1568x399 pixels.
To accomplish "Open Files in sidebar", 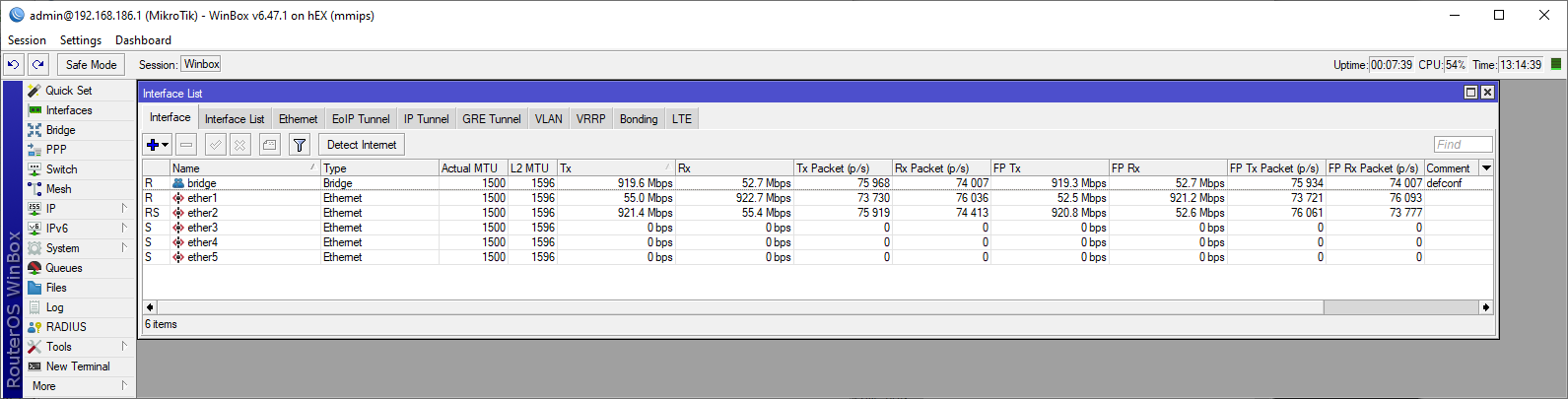I will pos(79,287).
